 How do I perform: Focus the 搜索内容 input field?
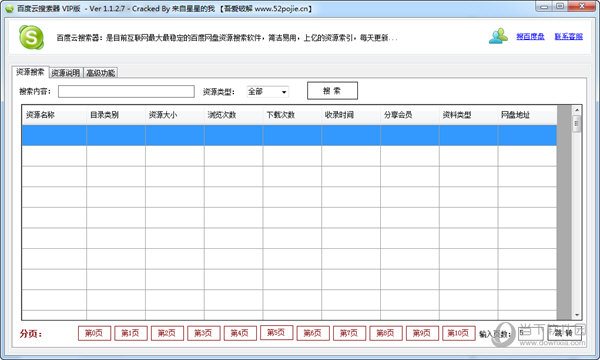click(126, 91)
